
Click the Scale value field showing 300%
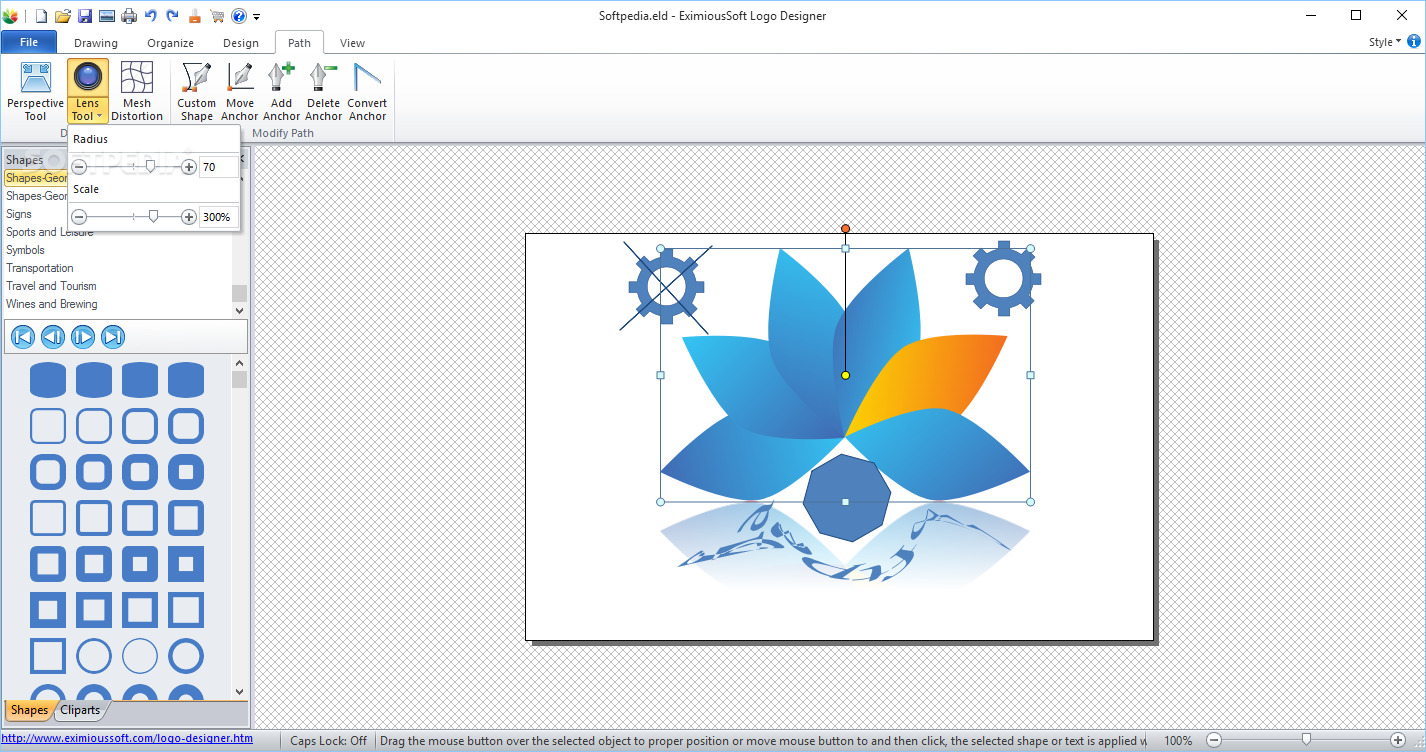point(218,217)
